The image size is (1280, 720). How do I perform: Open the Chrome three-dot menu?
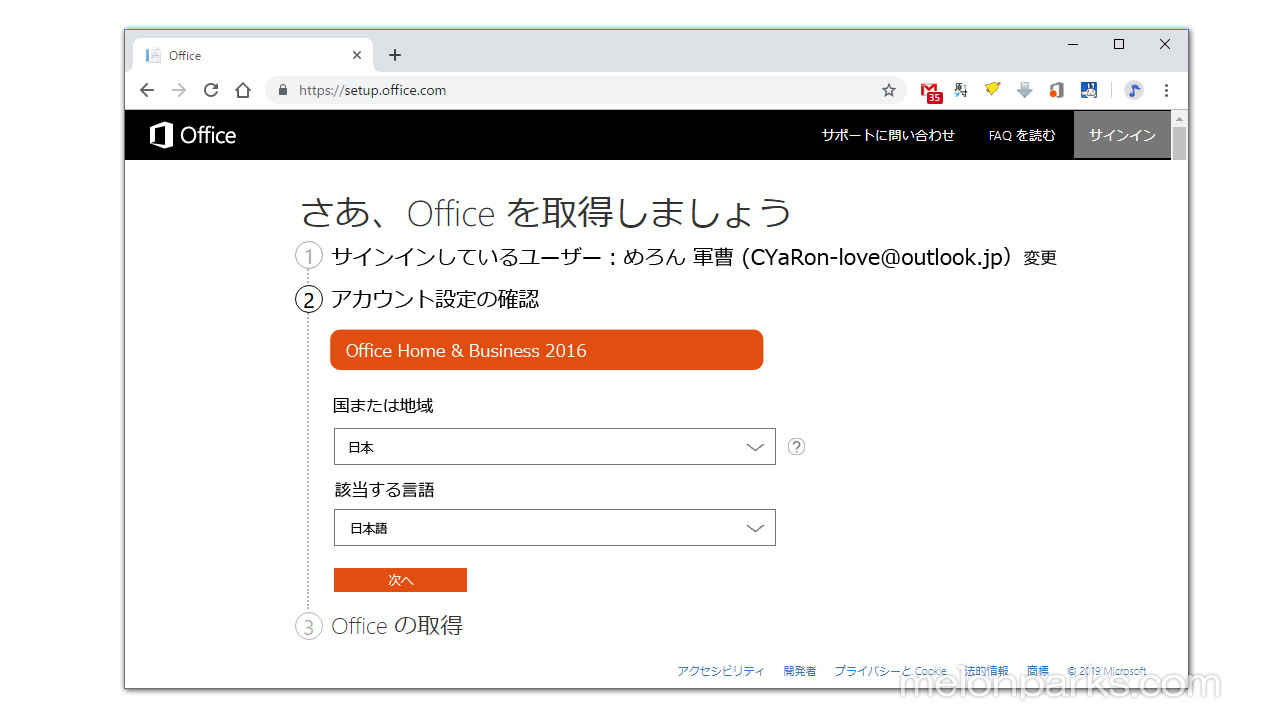coord(1166,90)
